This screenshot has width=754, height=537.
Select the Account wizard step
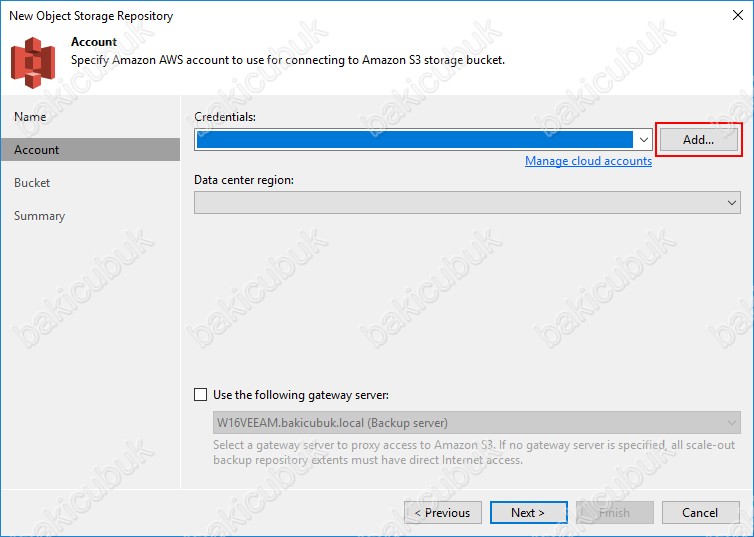tap(90, 150)
